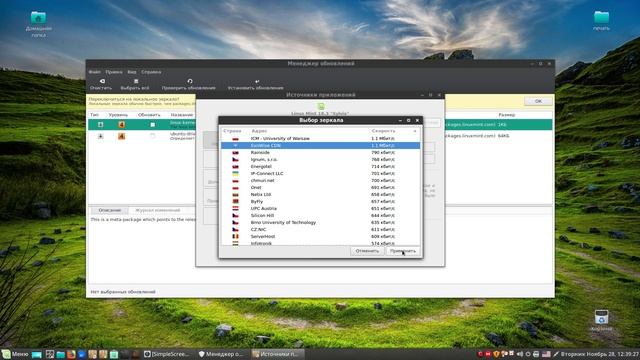
Task: Click the shield update tray icon
Action: [496, 354]
